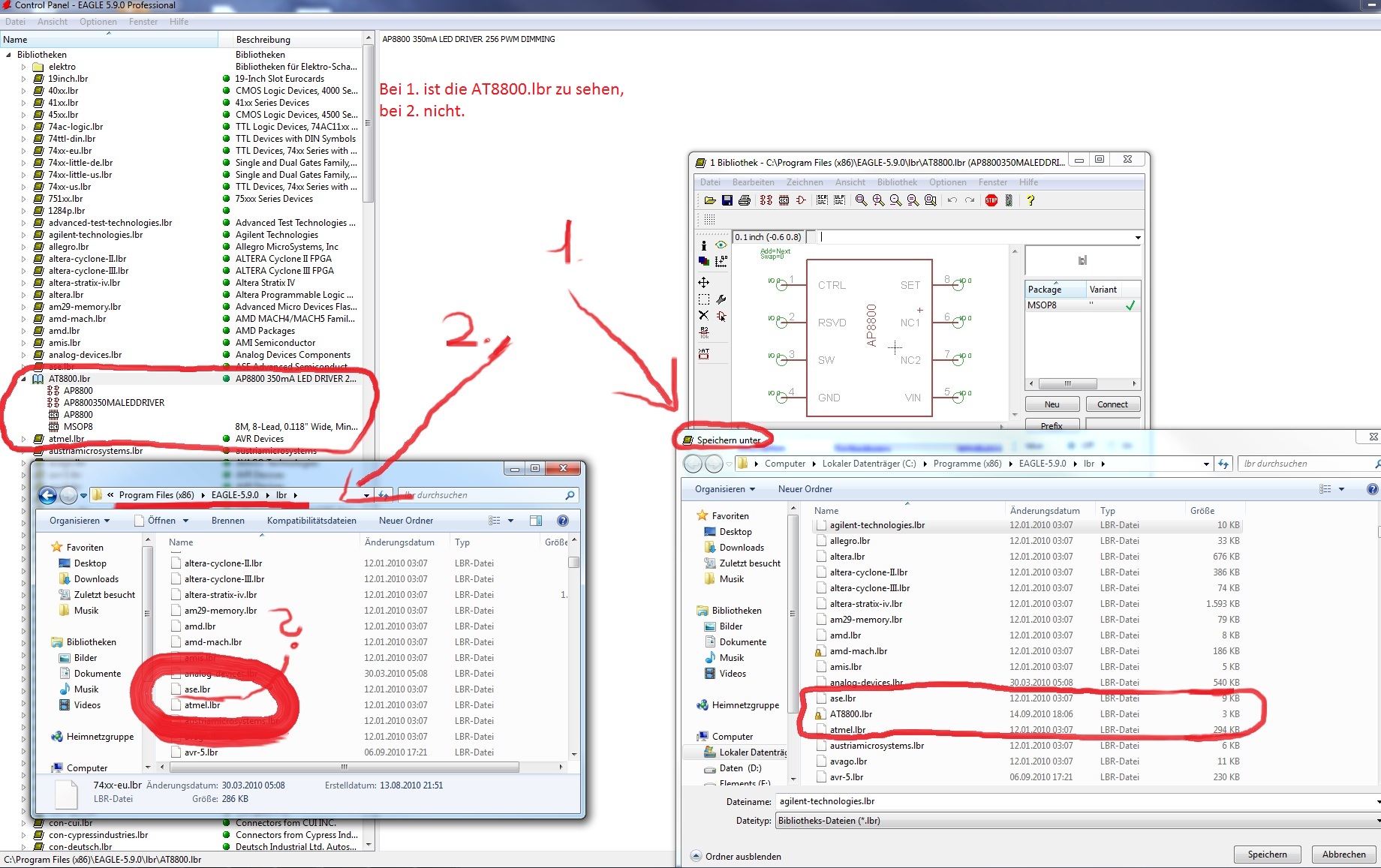The image size is (1381, 868).
Task: Select the Delete tool
Action: tap(703, 315)
